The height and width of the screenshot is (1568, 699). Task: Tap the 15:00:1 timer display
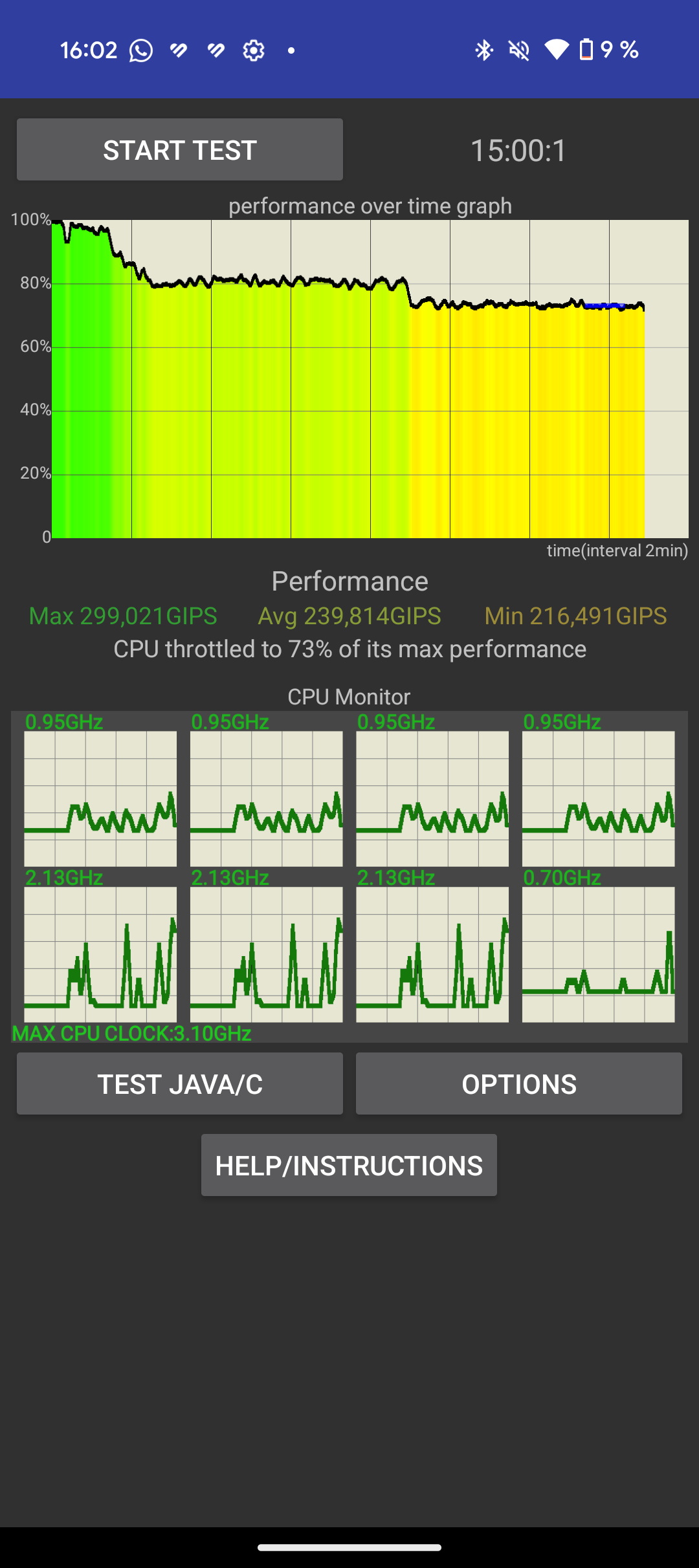coord(518,151)
